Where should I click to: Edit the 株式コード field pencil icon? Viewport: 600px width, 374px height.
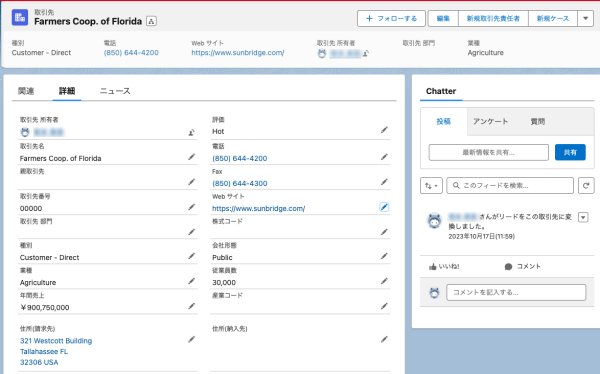point(384,232)
